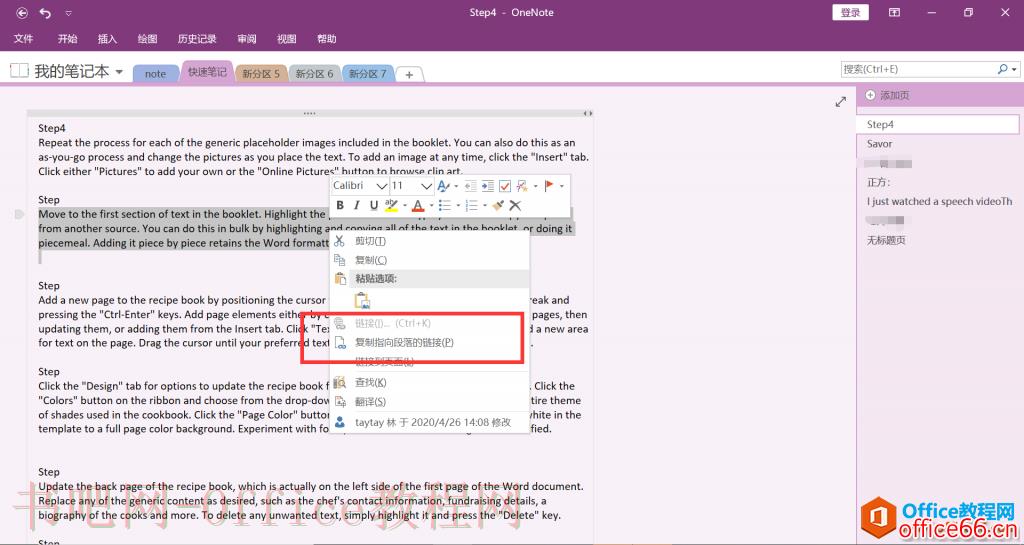1024x545 pixels.
Task: Apply yellow text highlight color
Action: pyautogui.click(x=391, y=206)
